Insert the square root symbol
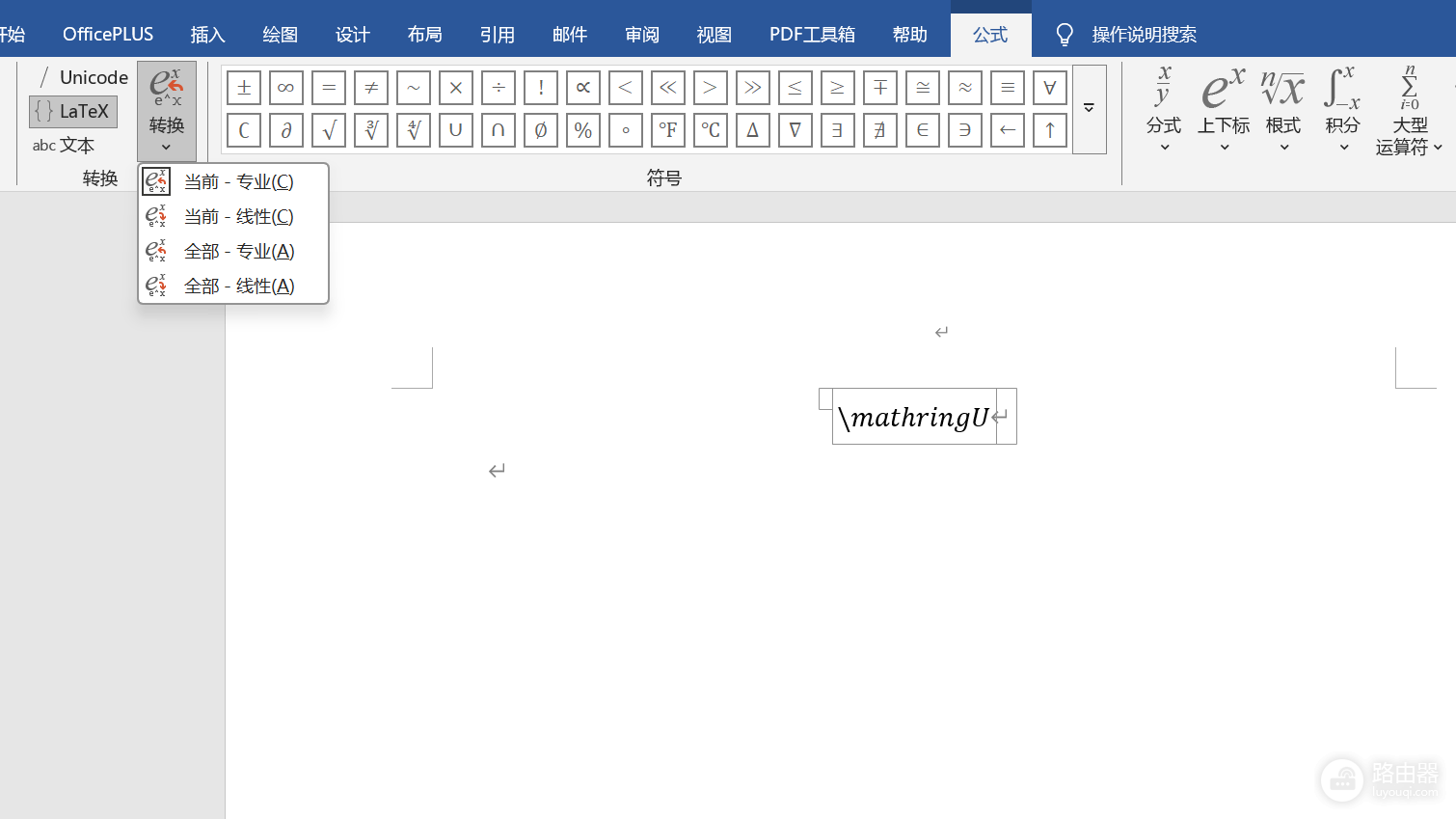Viewport: 1456px width, 819px height. 329,130
